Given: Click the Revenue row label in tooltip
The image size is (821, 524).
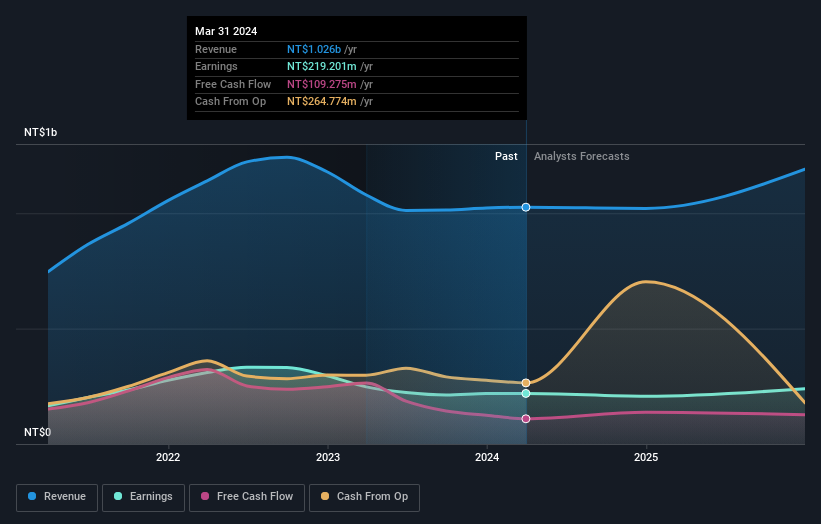Looking at the screenshot, I should click(216, 49).
